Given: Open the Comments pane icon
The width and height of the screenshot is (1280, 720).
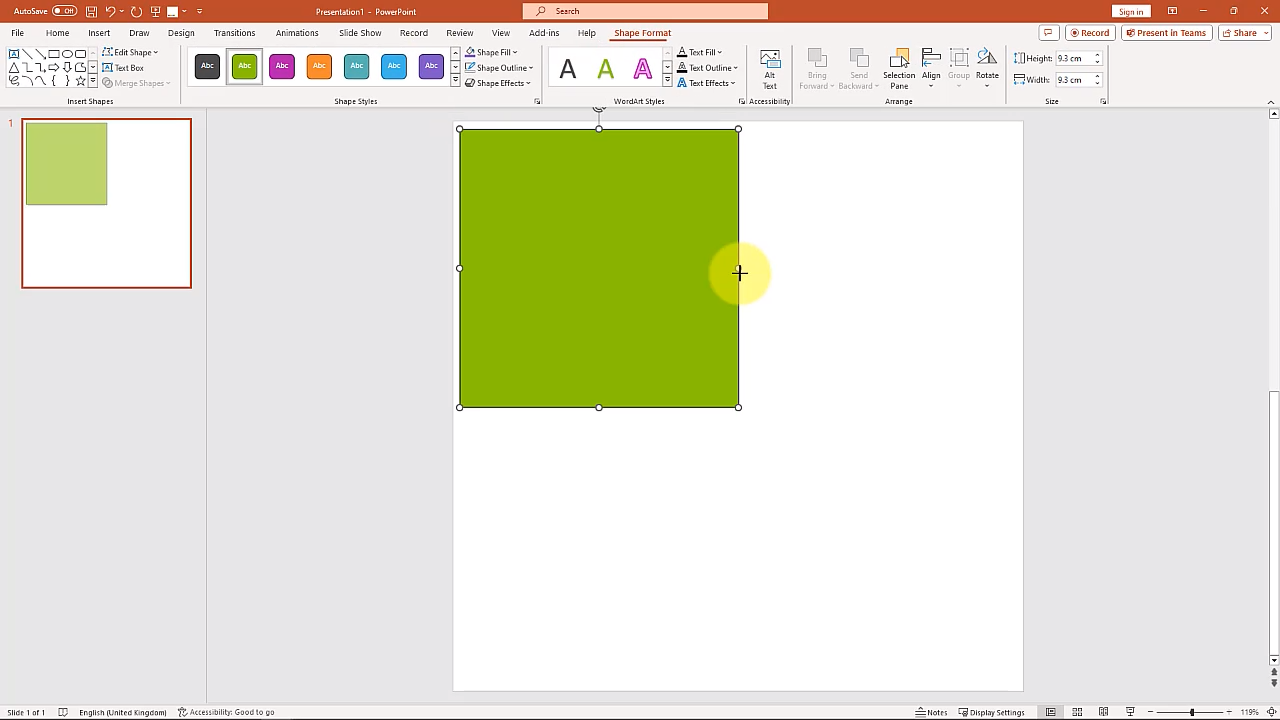Looking at the screenshot, I should click(1048, 33).
